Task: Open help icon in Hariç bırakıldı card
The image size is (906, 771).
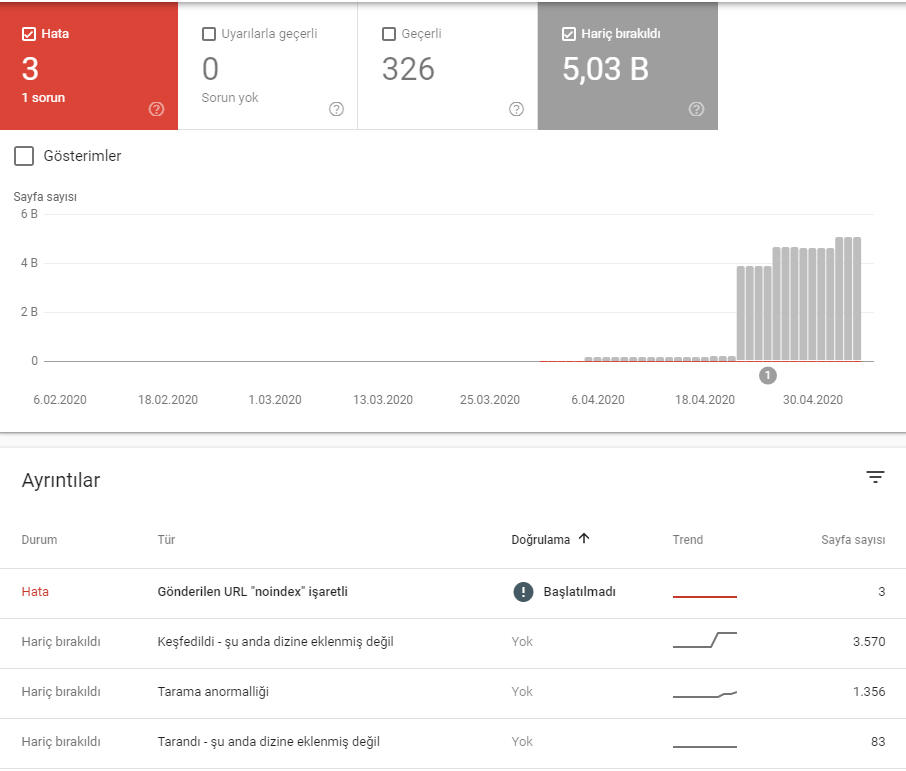Action: pos(696,109)
